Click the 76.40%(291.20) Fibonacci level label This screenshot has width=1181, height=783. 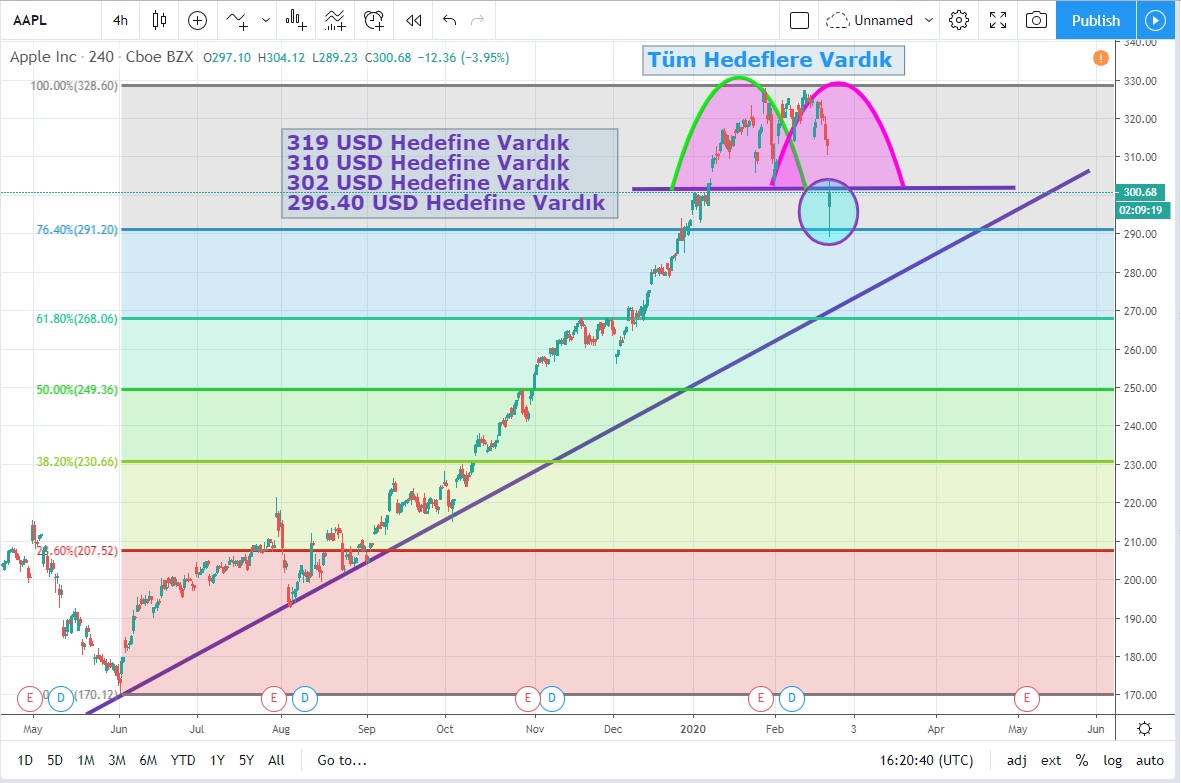click(x=77, y=230)
